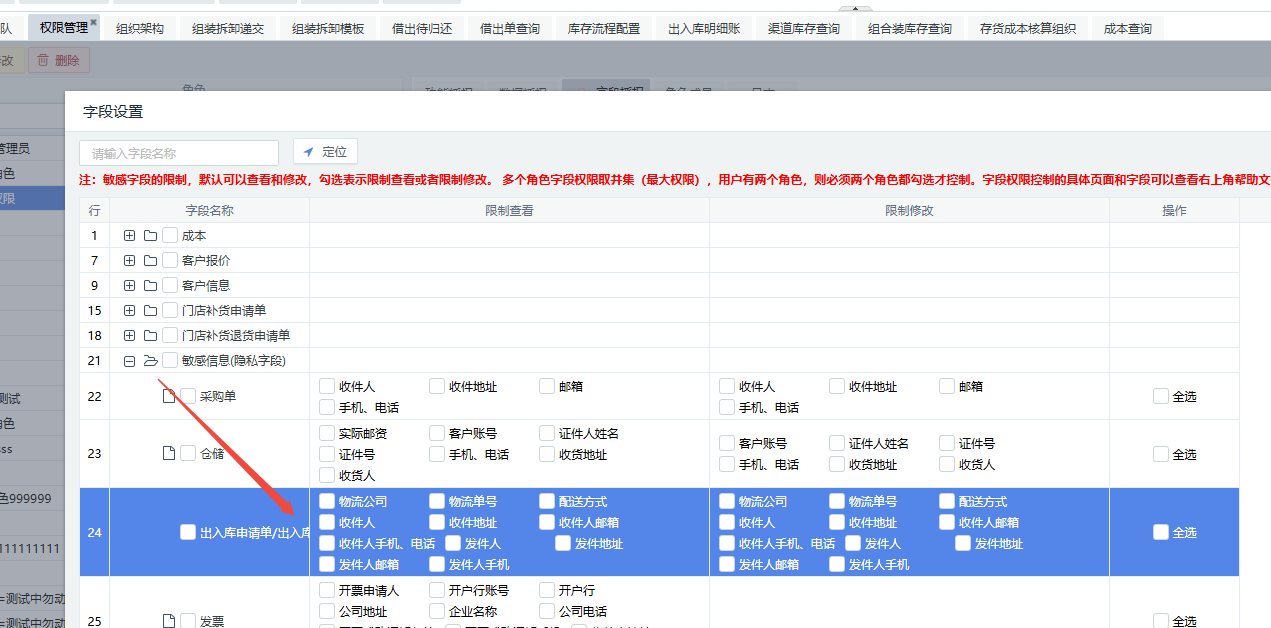
Task: Collapse the 敏感信息(隐私字段) node
Action: (x=129, y=361)
